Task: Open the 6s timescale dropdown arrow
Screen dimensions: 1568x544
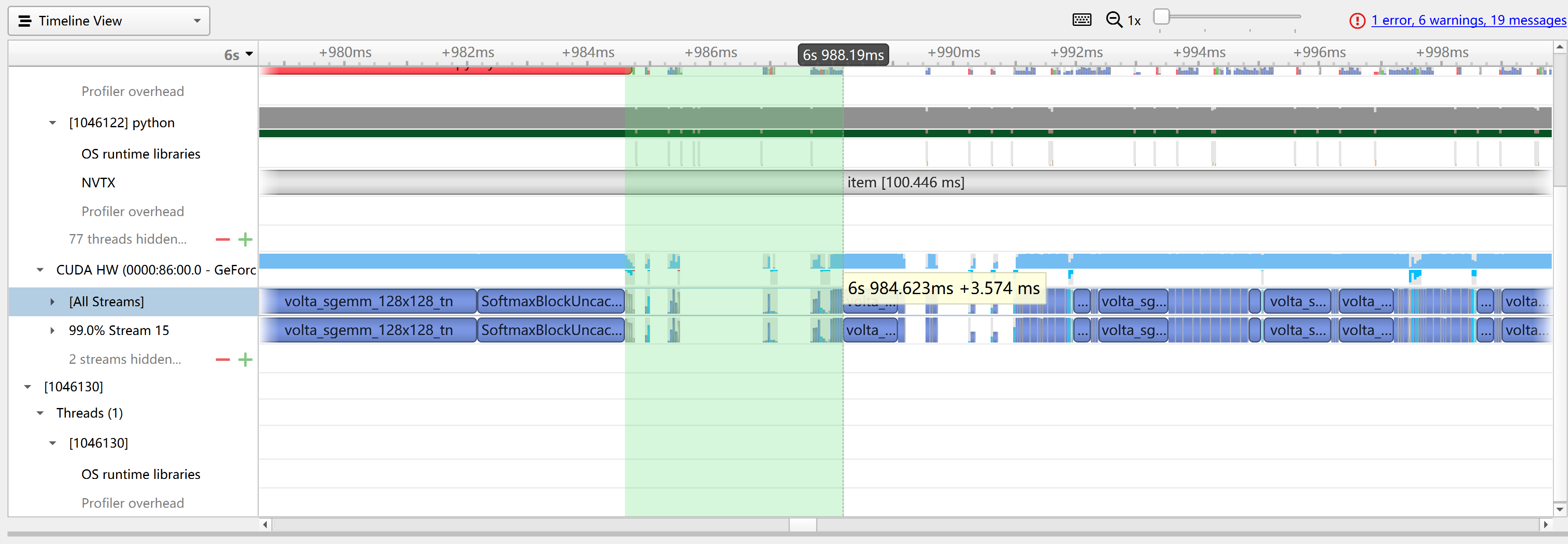Action: (250, 53)
